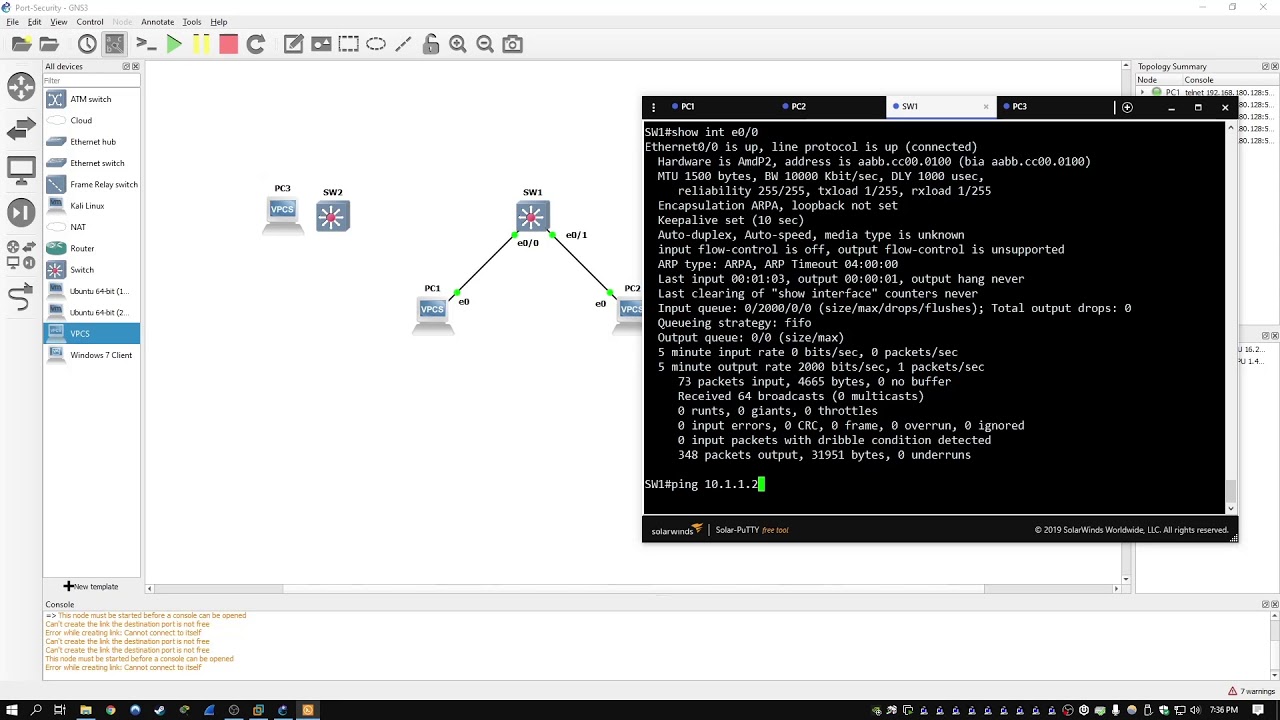This screenshot has height=720, width=1280.
Task: Toggle the lock items padlock
Action: [x=431, y=44]
